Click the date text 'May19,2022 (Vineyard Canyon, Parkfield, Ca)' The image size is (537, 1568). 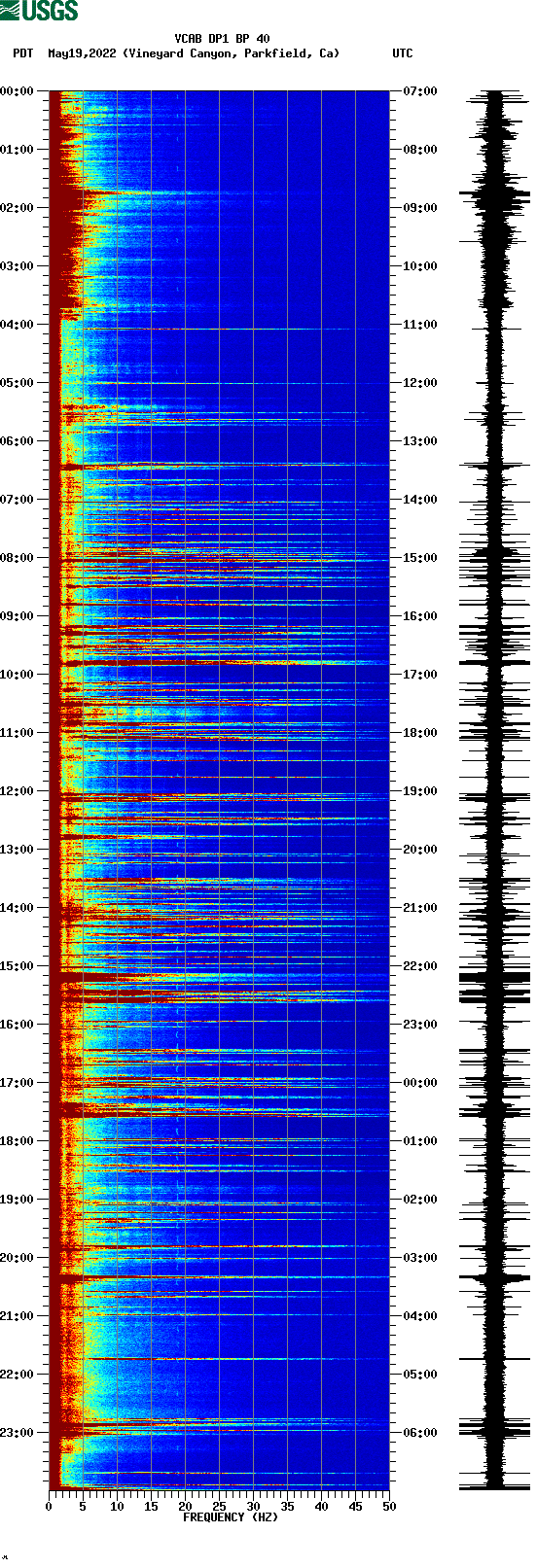click(194, 53)
